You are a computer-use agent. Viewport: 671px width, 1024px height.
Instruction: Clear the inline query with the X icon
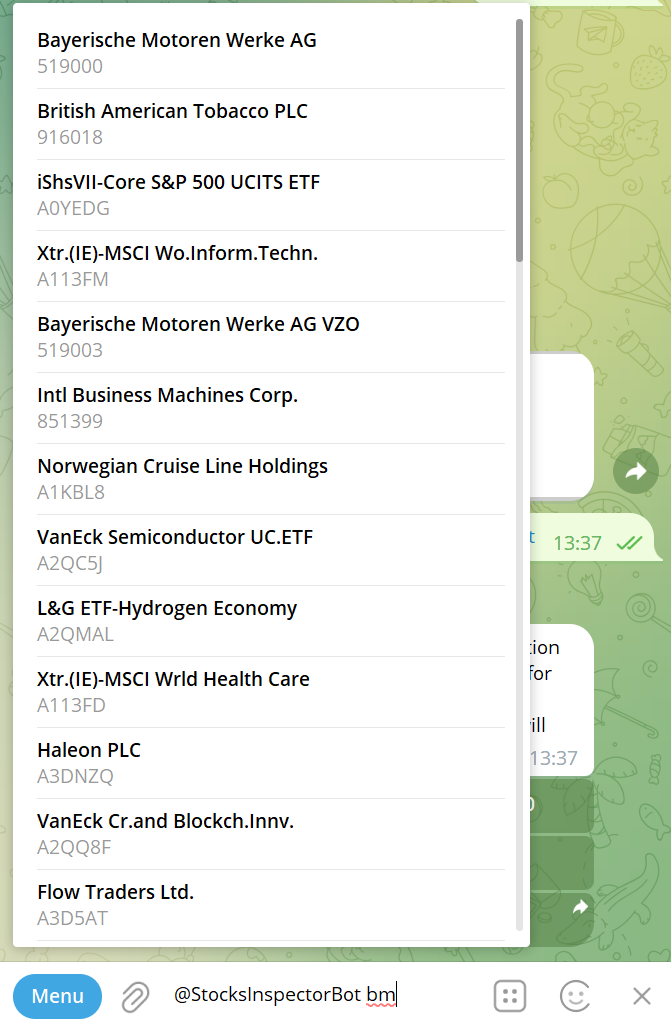point(642,996)
